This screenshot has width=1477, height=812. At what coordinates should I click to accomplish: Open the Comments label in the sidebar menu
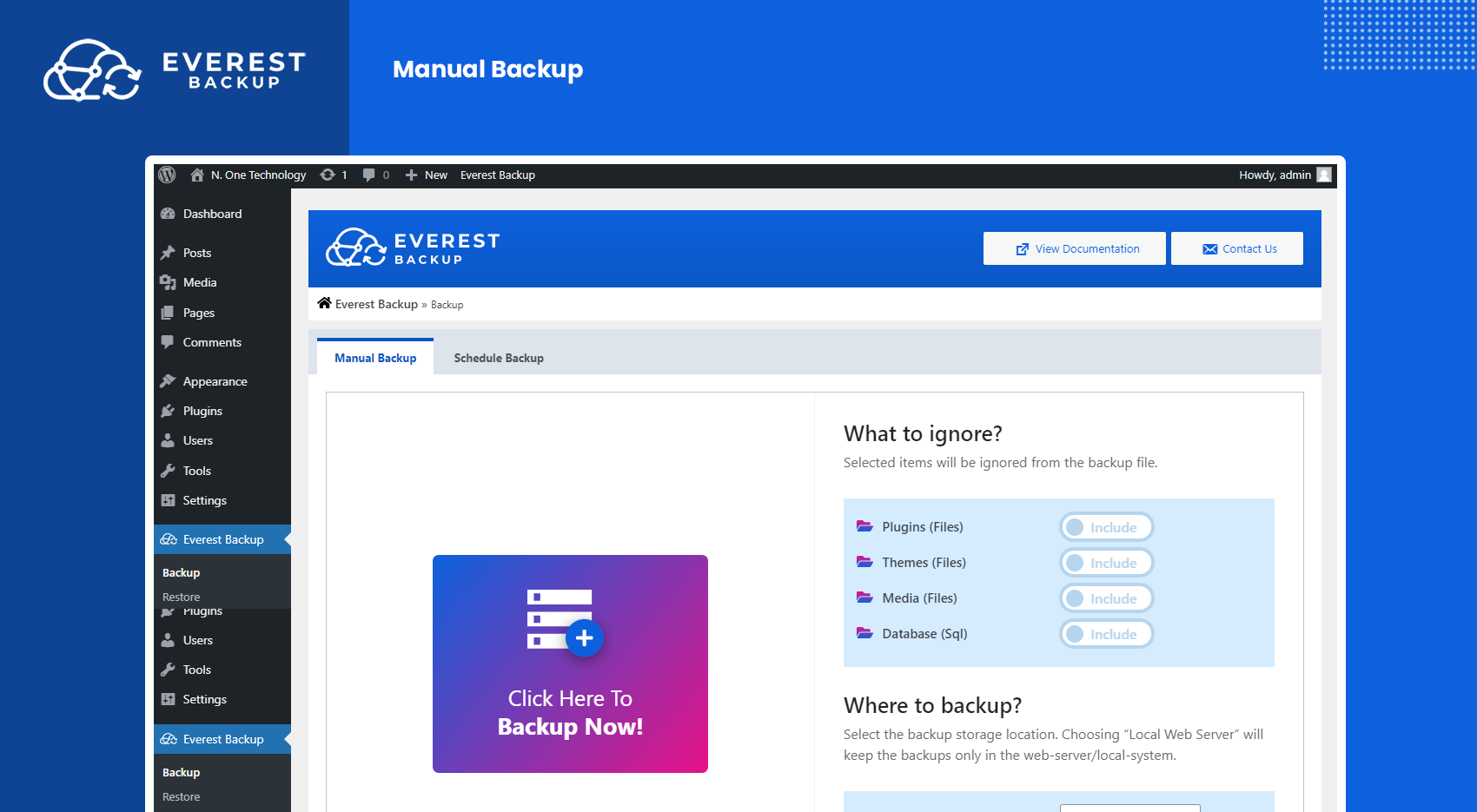pyautogui.click(x=212, y=342)
